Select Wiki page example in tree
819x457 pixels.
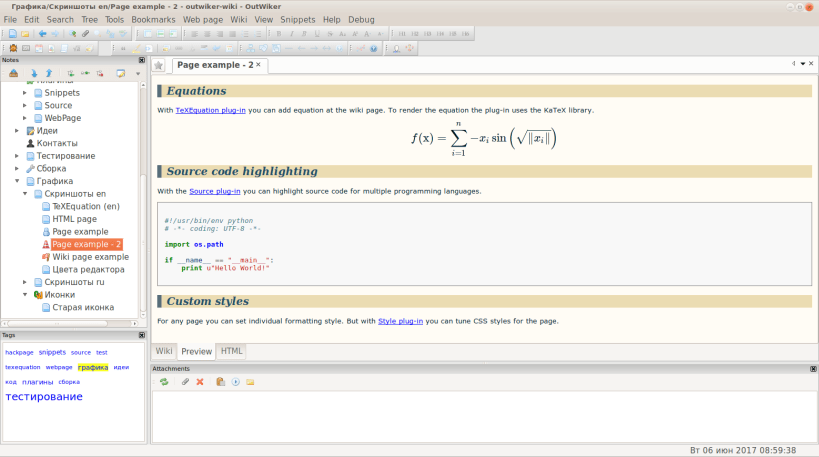pyautogui.click(x=90, y=257)
